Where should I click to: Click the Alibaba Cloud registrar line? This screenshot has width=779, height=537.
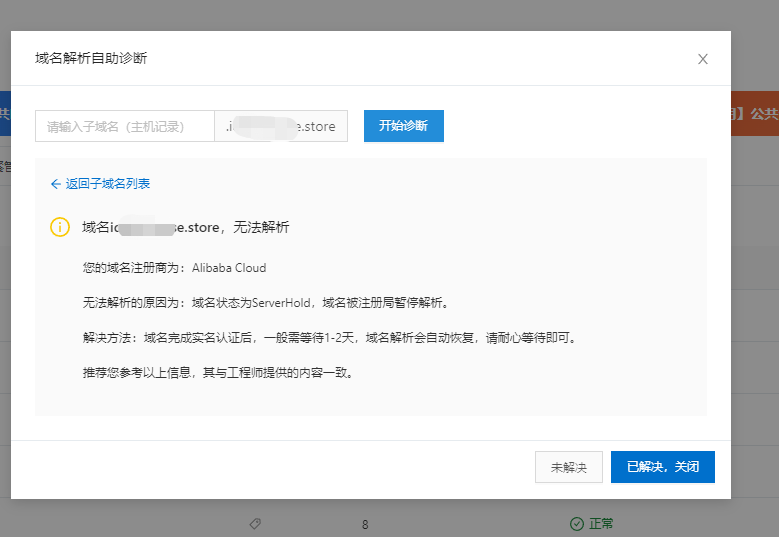tap(174, 268)
